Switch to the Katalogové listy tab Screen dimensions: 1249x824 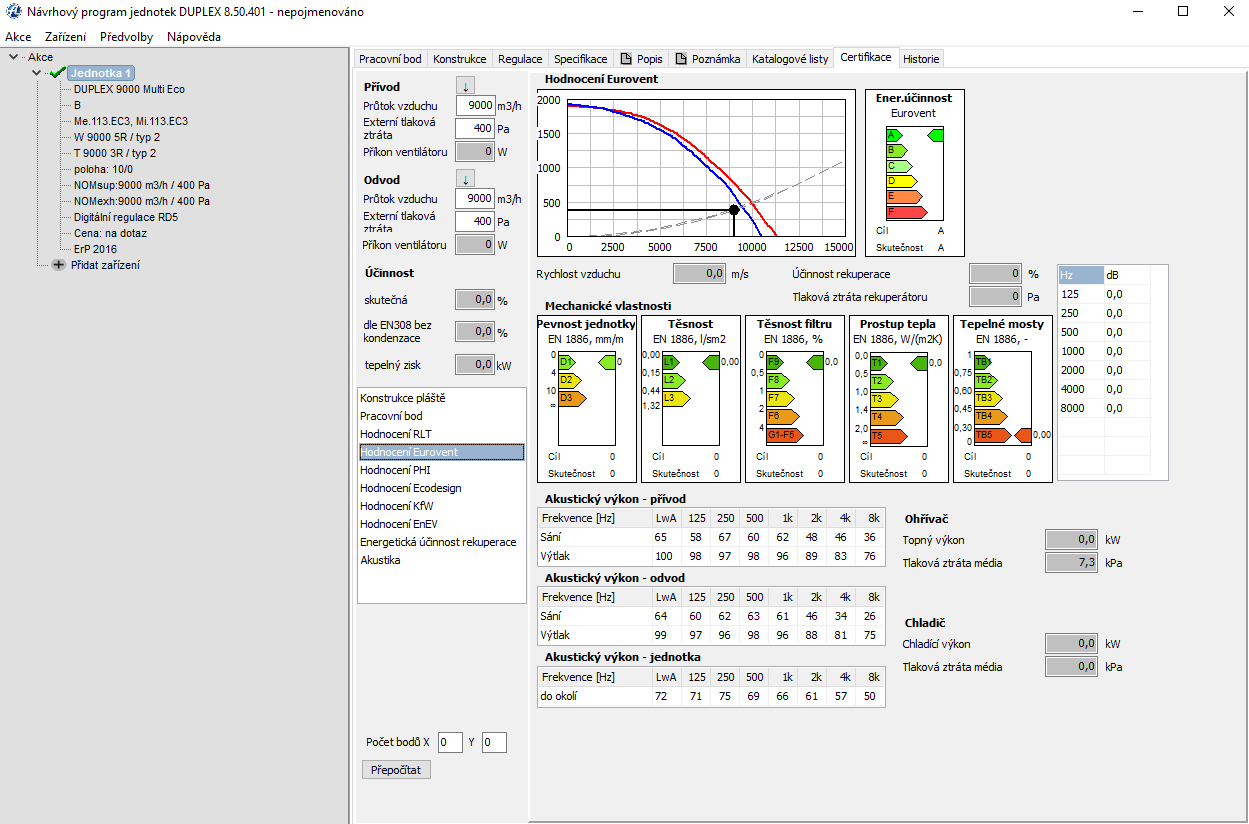pos(790,59)
